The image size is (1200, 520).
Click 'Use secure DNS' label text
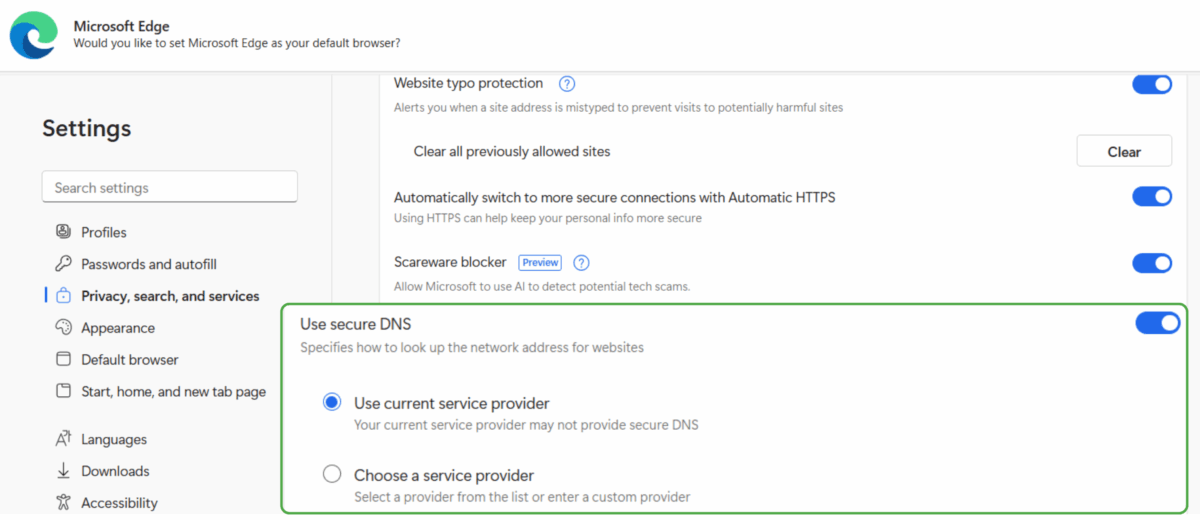pyautogui.click(x=356, y=324)
